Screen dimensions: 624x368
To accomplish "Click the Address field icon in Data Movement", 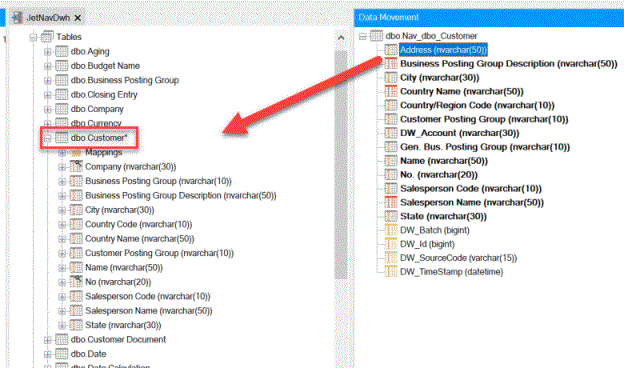I will [x=391, y=50].
